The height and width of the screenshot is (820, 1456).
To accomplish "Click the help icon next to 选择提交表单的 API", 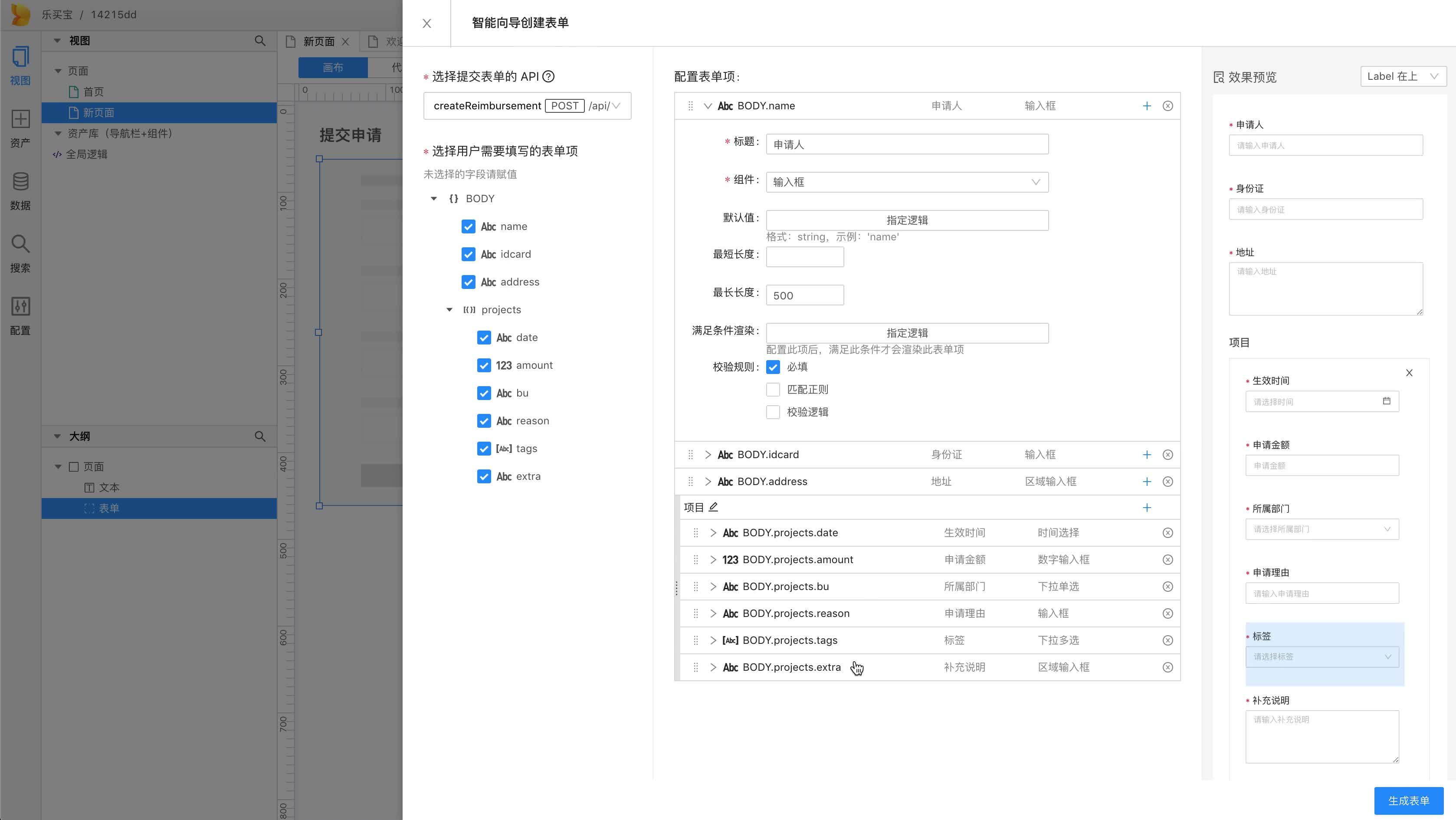I will tap(548, 76).
